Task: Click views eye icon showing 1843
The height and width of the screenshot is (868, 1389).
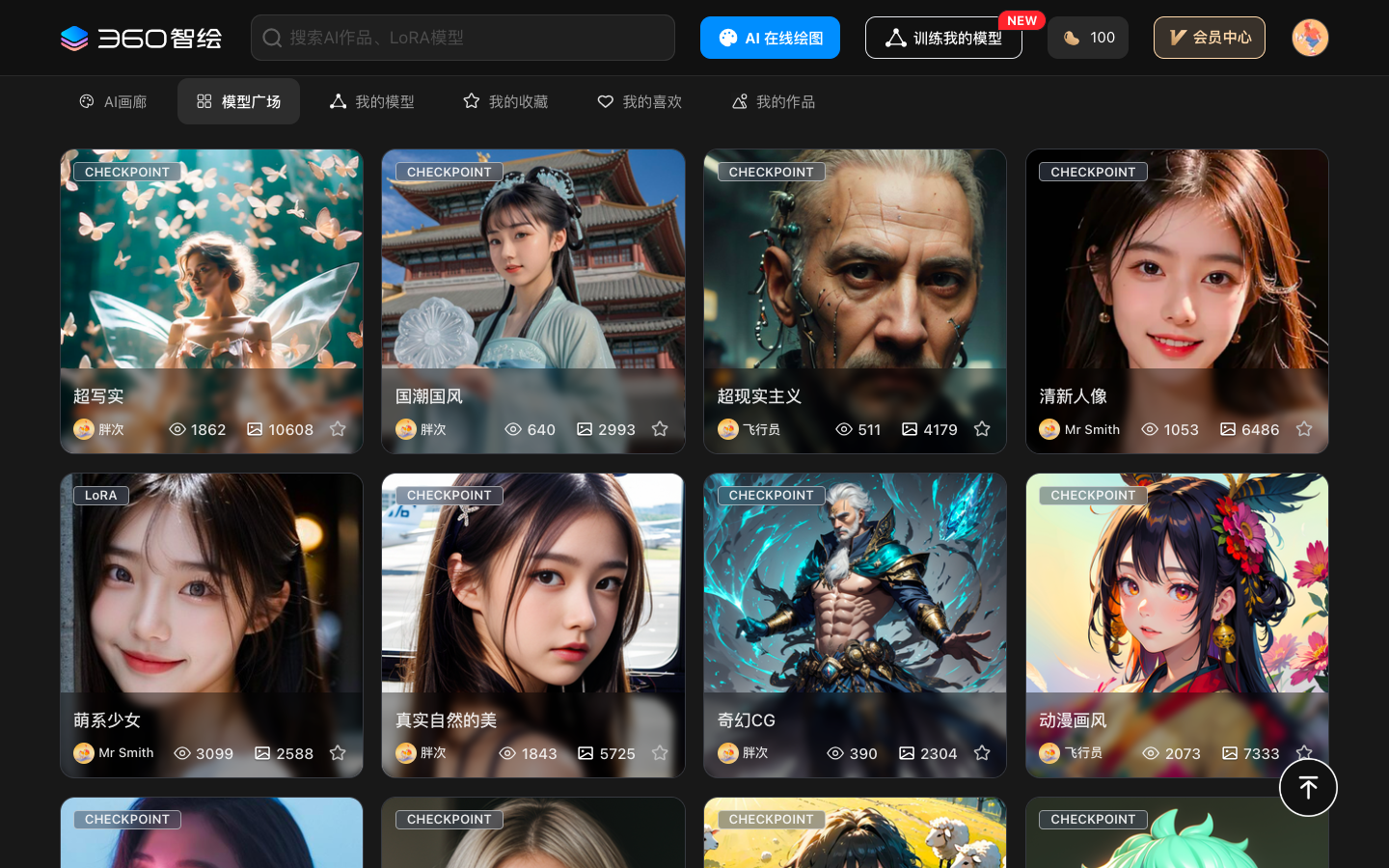Action: pos(507,753)
